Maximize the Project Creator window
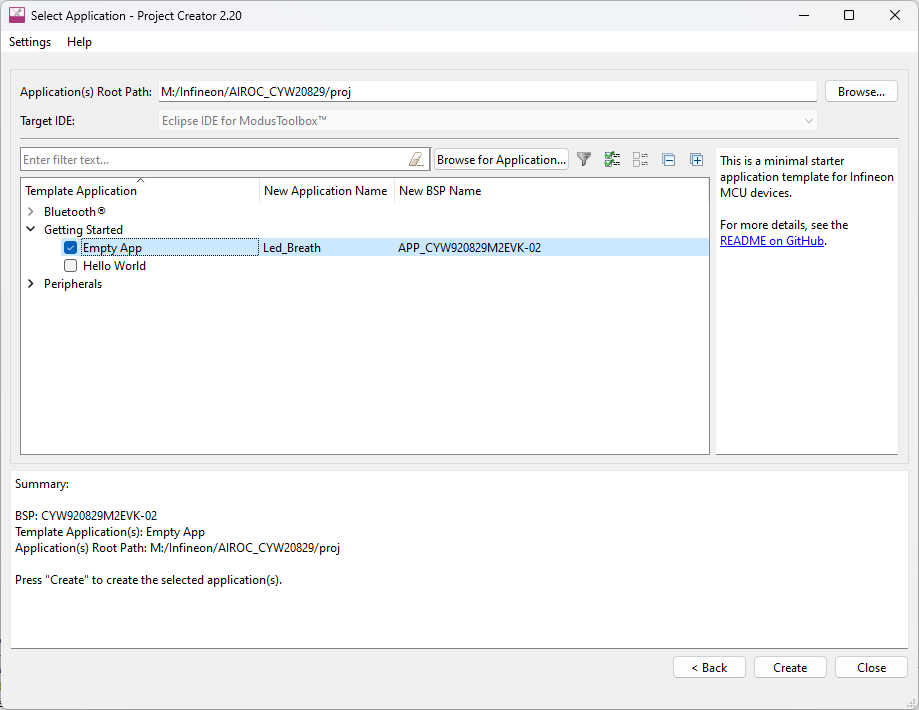This screenshot has height=710, width=919. click(x=849, y=15)
